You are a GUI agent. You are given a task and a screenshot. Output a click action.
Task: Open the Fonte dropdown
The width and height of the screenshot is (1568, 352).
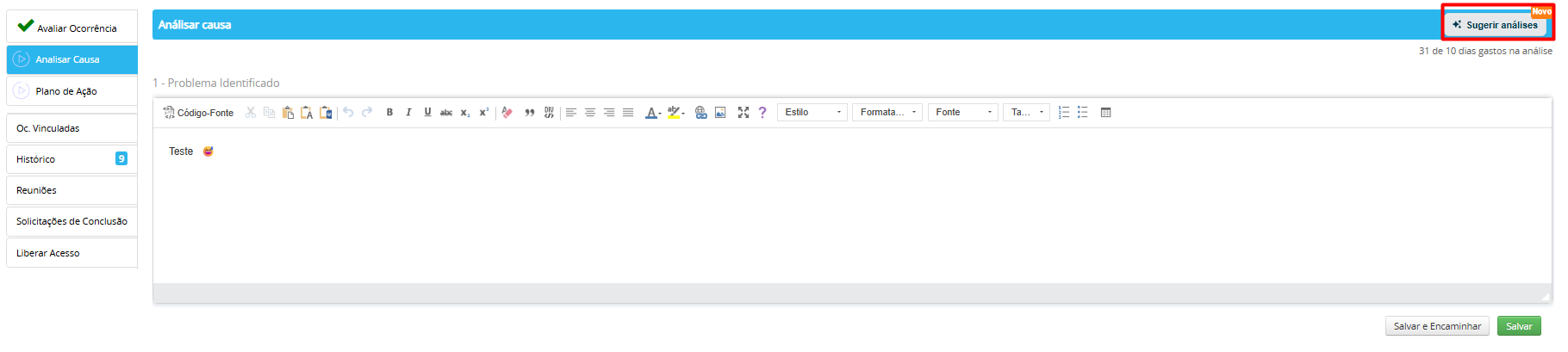pos(963,113)
